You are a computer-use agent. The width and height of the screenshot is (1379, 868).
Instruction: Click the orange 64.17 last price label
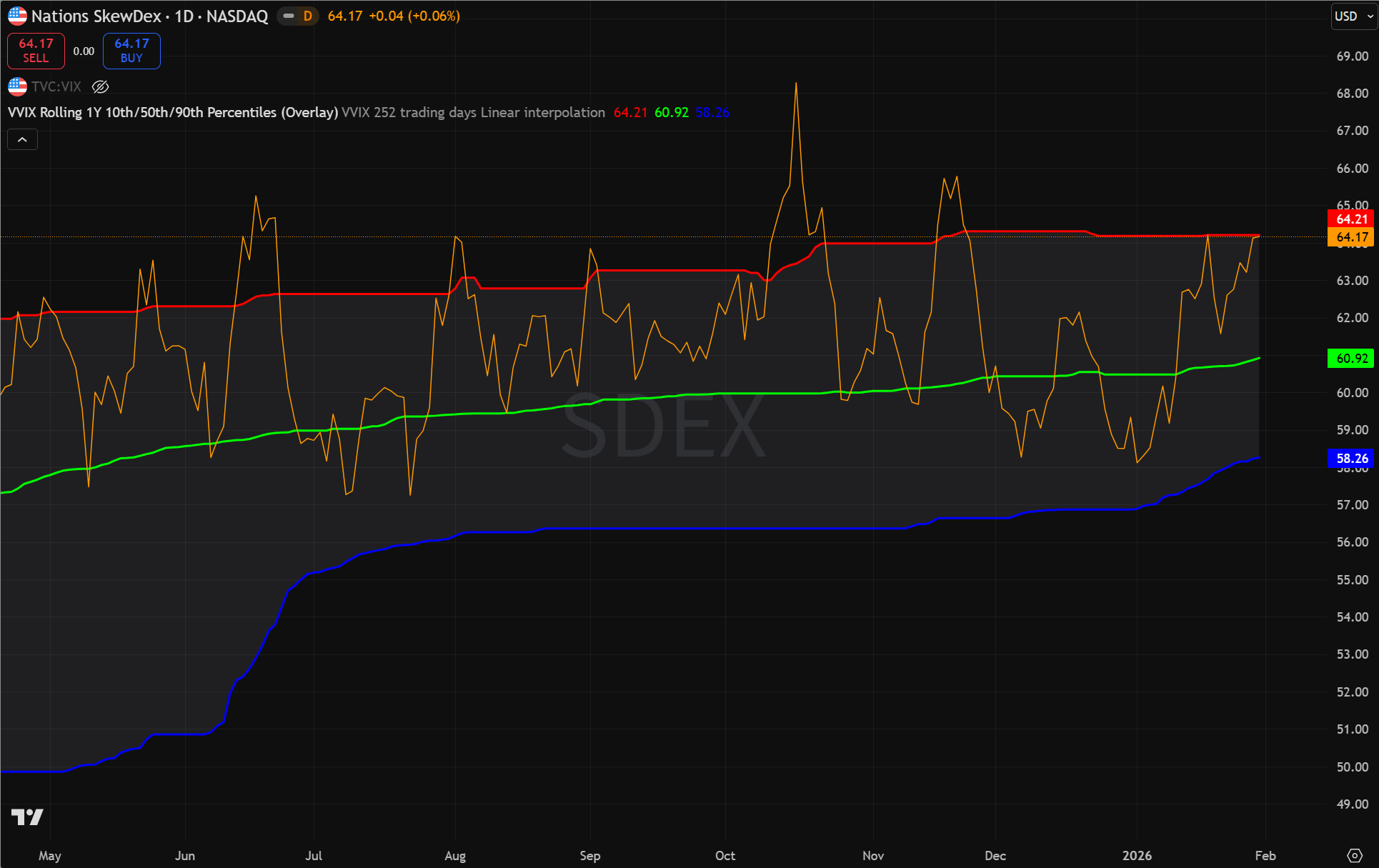[1351, 237]
